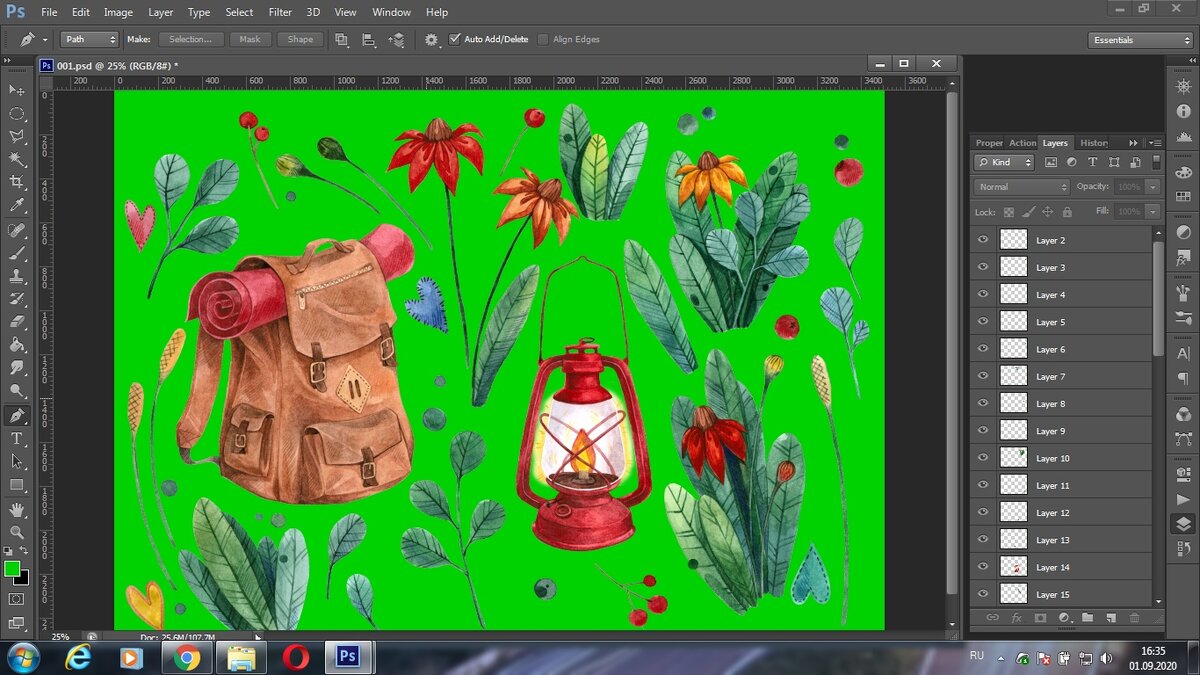
Task: Click the Selection... button
Action: click(x=190, y=40)
